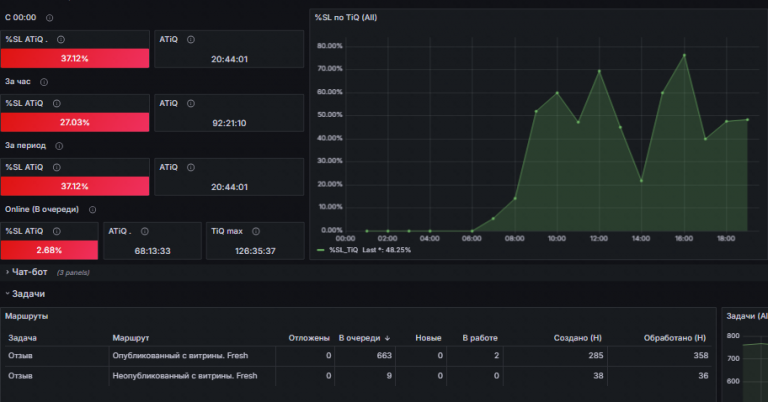This screenshot has width=768, height=402.
Task: Sort table by Создано (Н) column header
Action: [577, 338]
